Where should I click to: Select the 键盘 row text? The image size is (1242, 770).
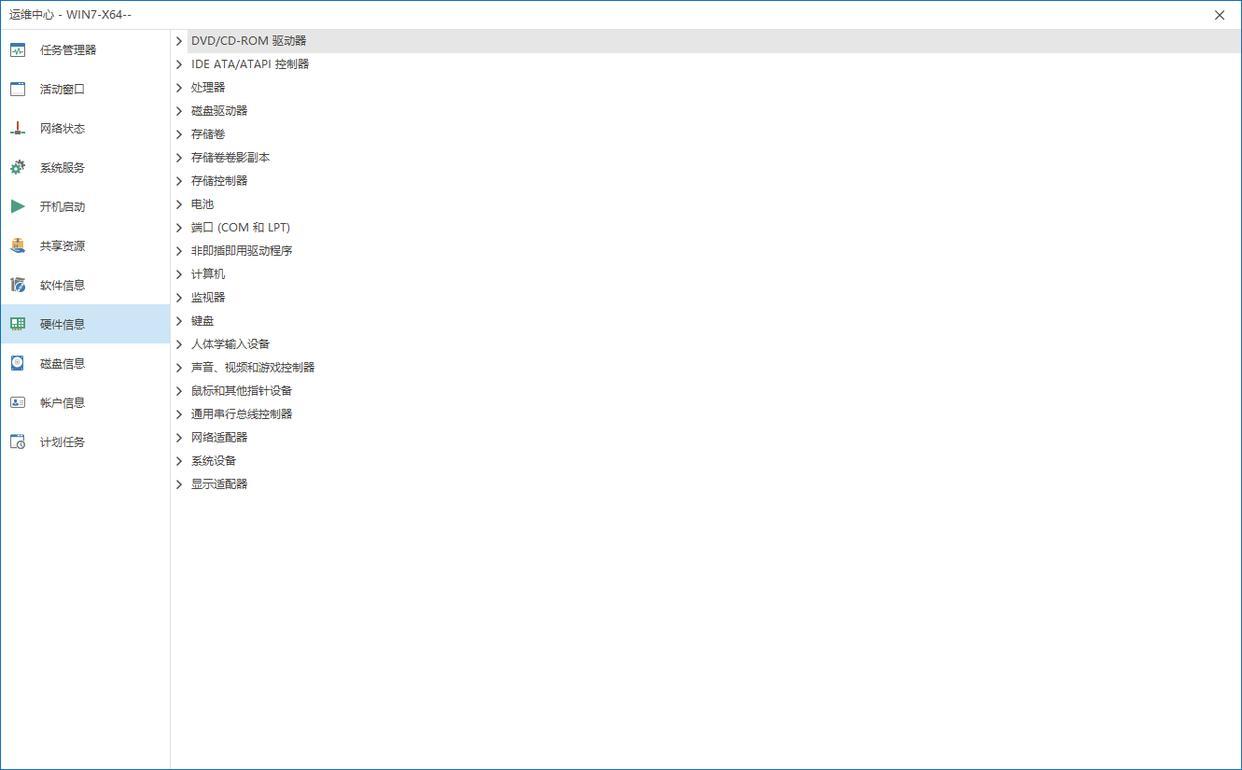coord(202,321)
